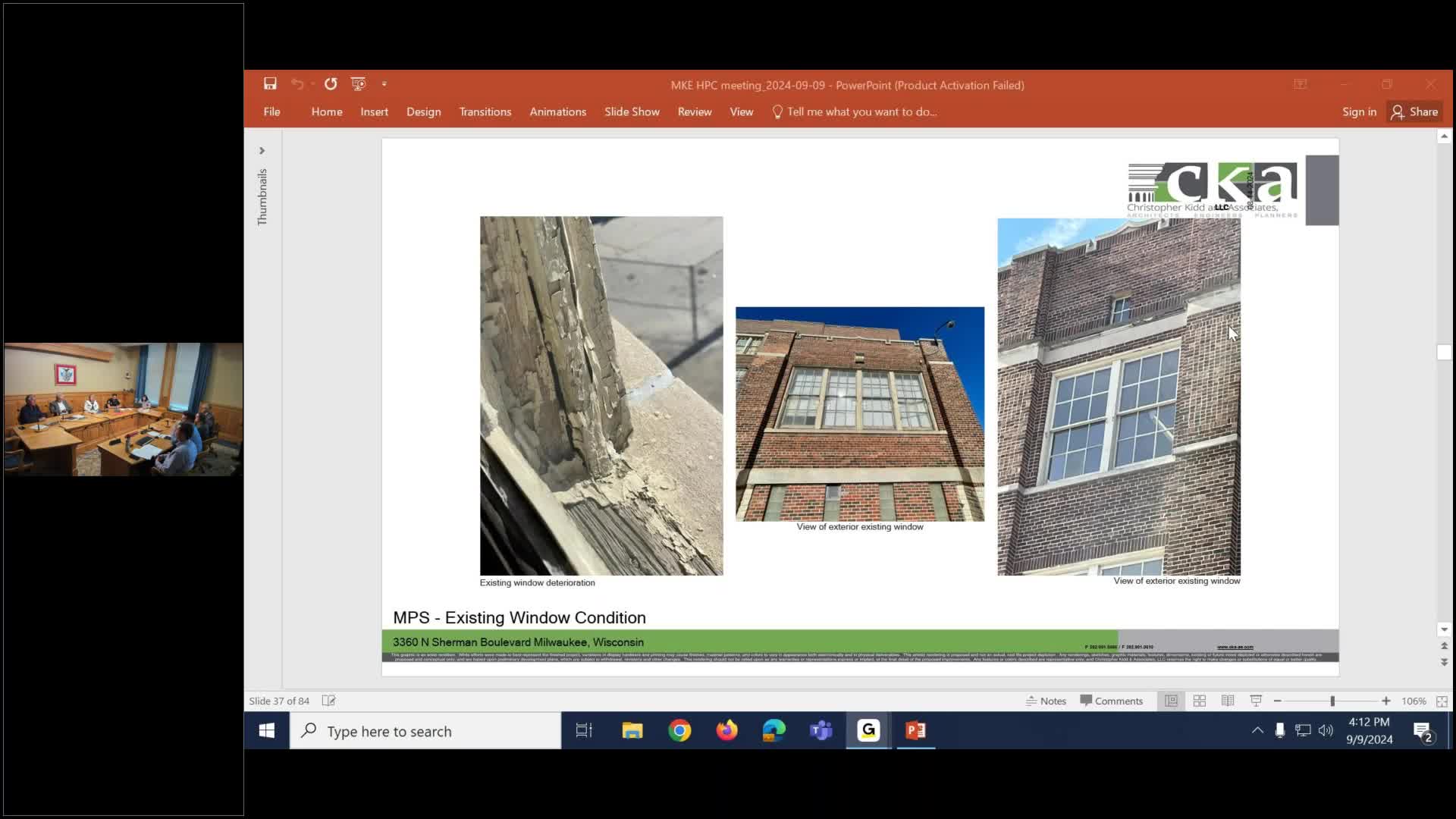Viewport: 1456px width, 819px height.
Task: Toggle Normal view button
Action: click(1171, 701)
